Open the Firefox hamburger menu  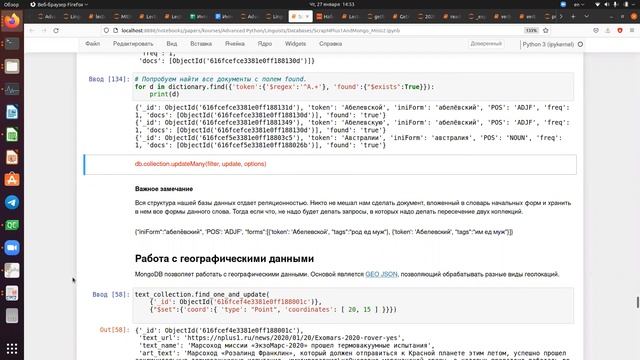point(632,31)
